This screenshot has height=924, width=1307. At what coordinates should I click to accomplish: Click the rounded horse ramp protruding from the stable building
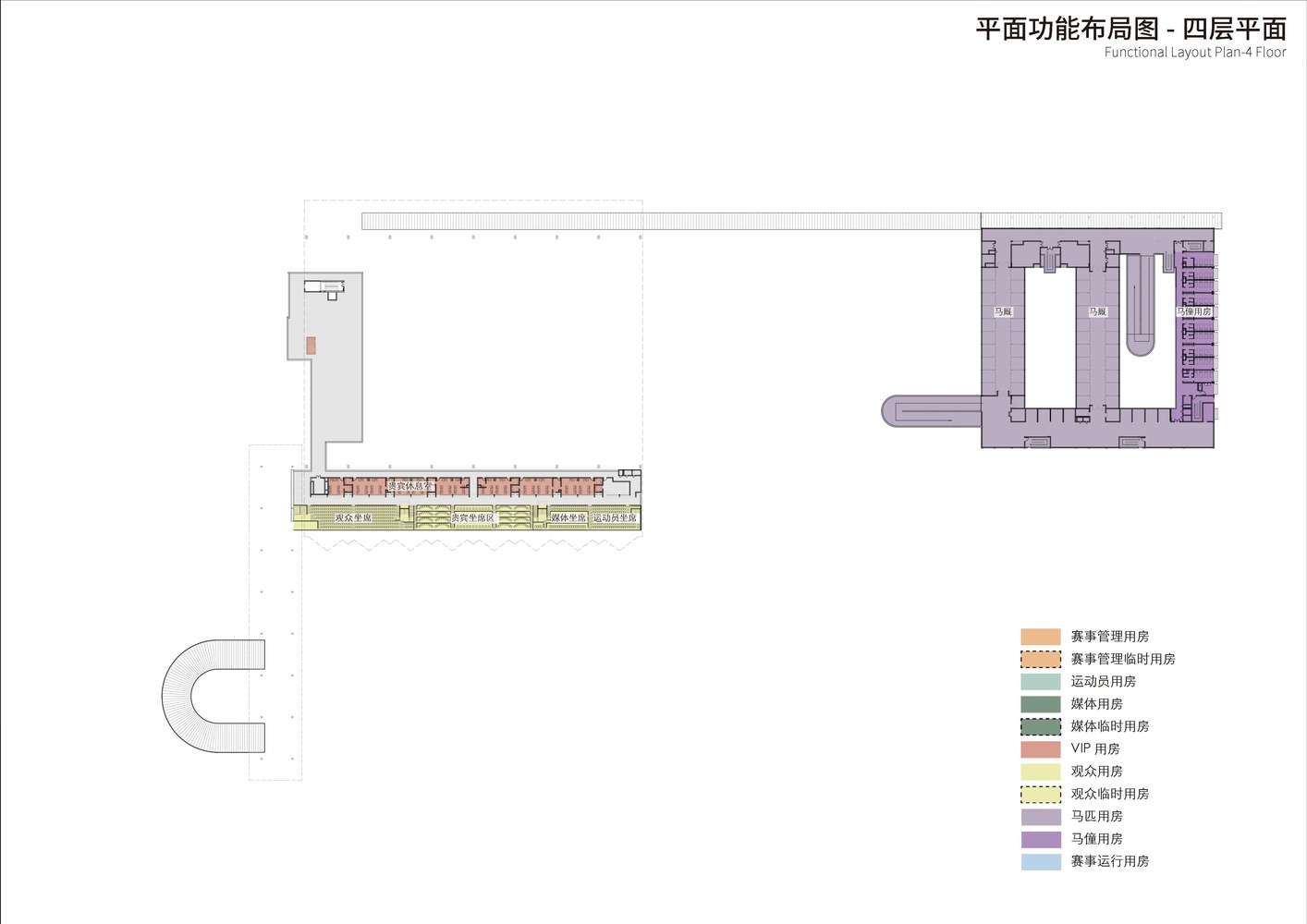[x=931, y=411]
